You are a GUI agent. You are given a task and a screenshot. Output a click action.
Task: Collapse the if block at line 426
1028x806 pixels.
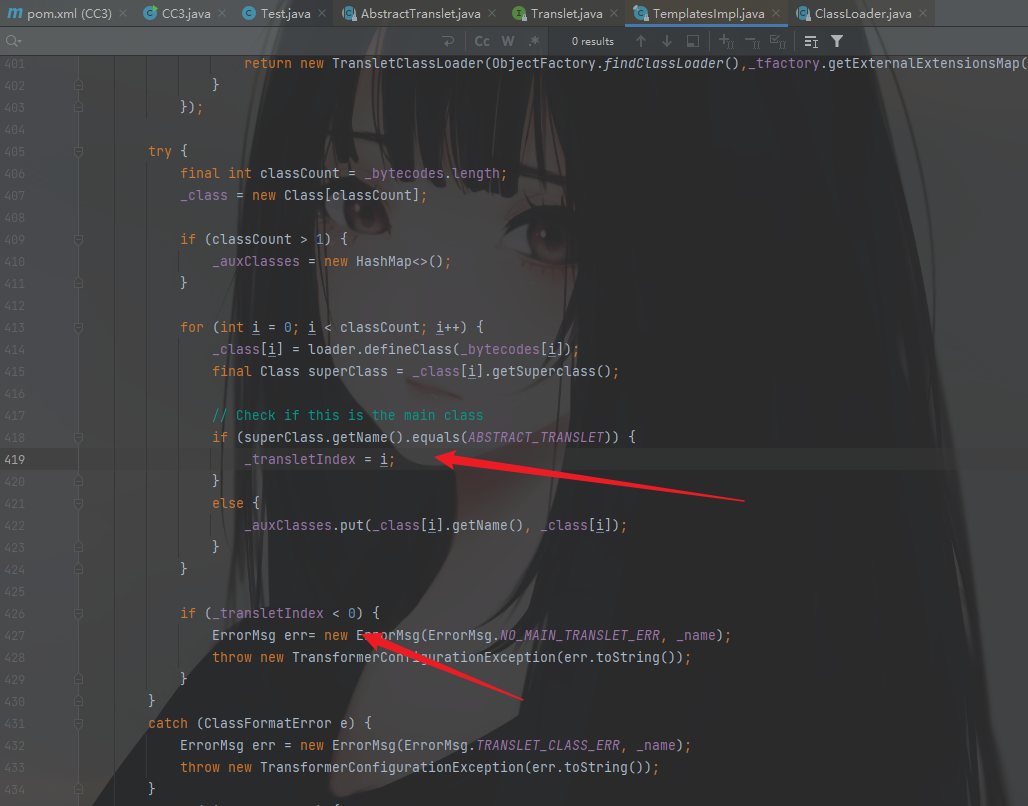click(x=79, y=613)
